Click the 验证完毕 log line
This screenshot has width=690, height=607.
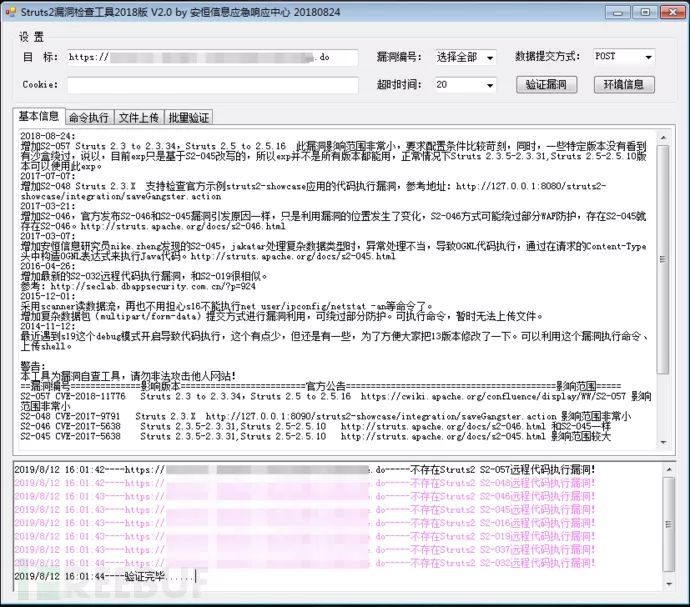[x=104, y=576]
